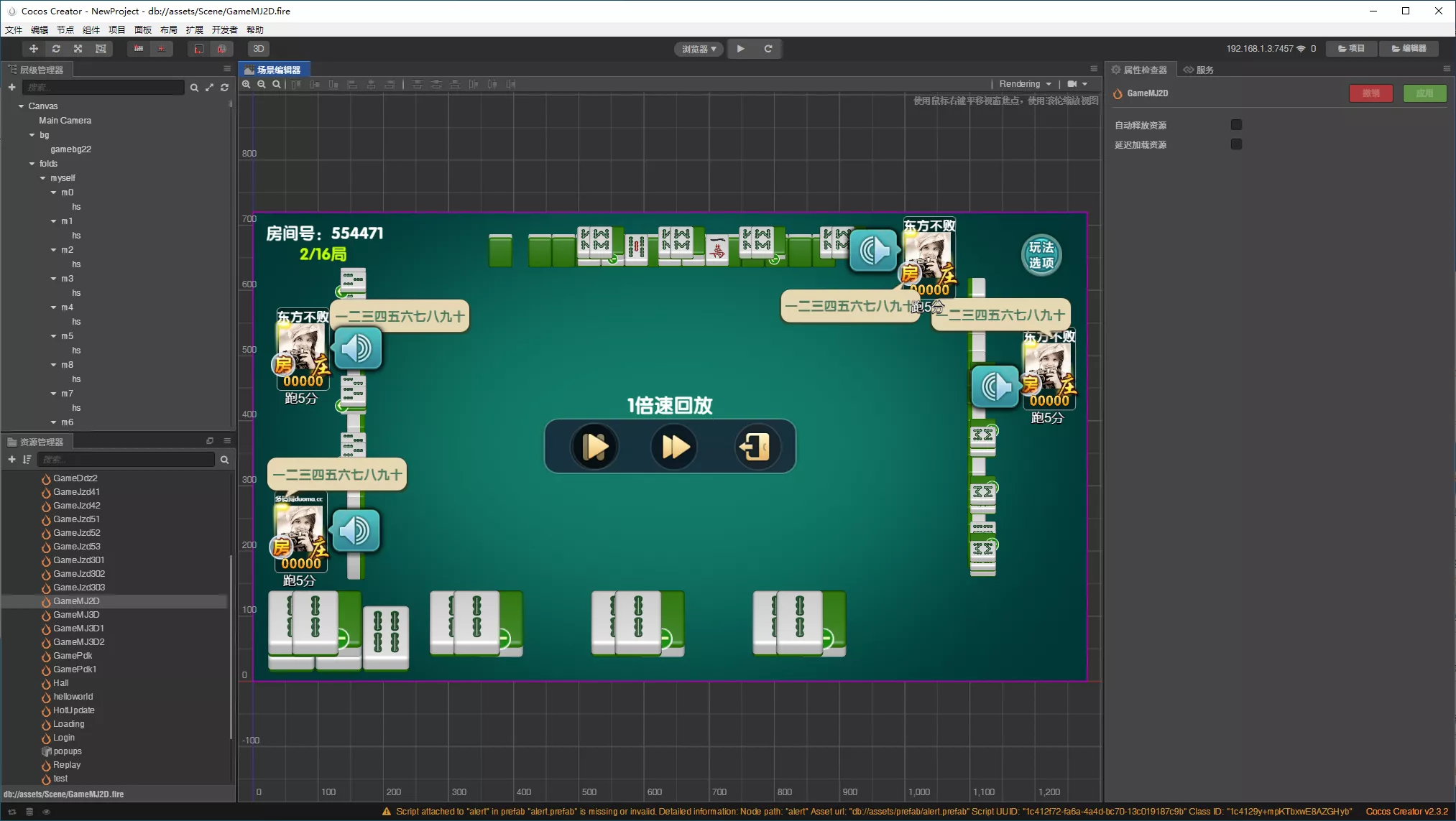Viewport: 1456px width, 821px height.
Task: Switch to the 服务 tab
Action: (x=1199, y=70)
